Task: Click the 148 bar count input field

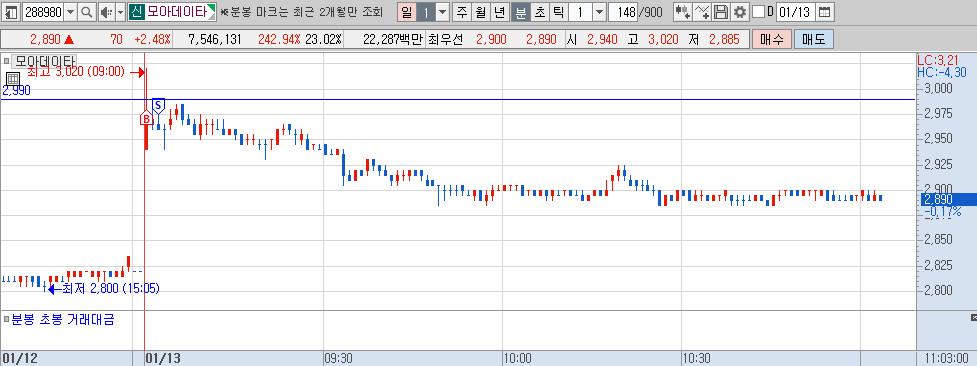Action: click(624, 11)
